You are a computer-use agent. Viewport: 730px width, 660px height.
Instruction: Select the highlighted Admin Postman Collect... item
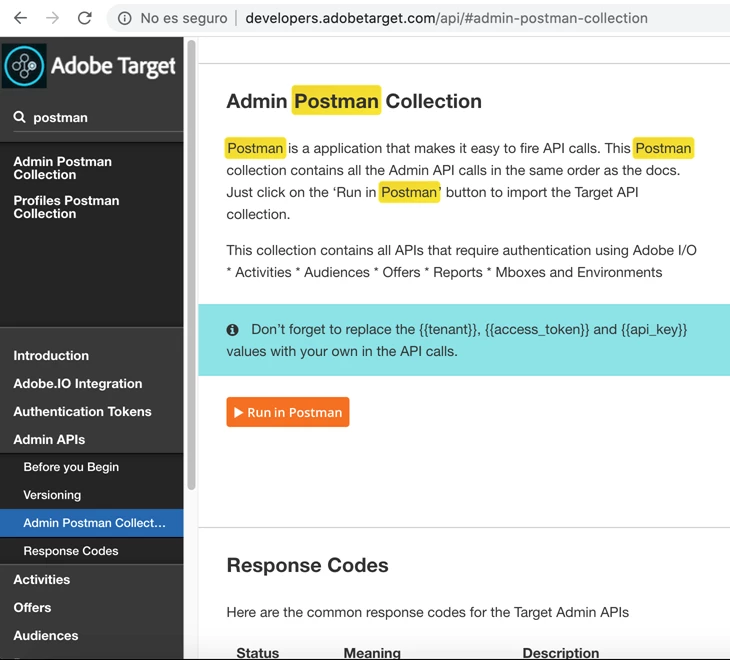pyautogui.click(x=92, y=523)
